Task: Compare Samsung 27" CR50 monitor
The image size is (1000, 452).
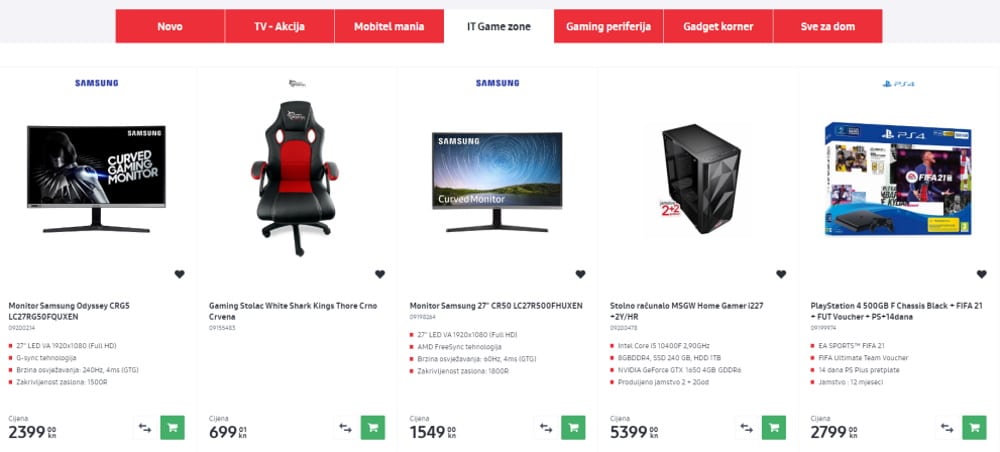Action: tap(546, 428)
